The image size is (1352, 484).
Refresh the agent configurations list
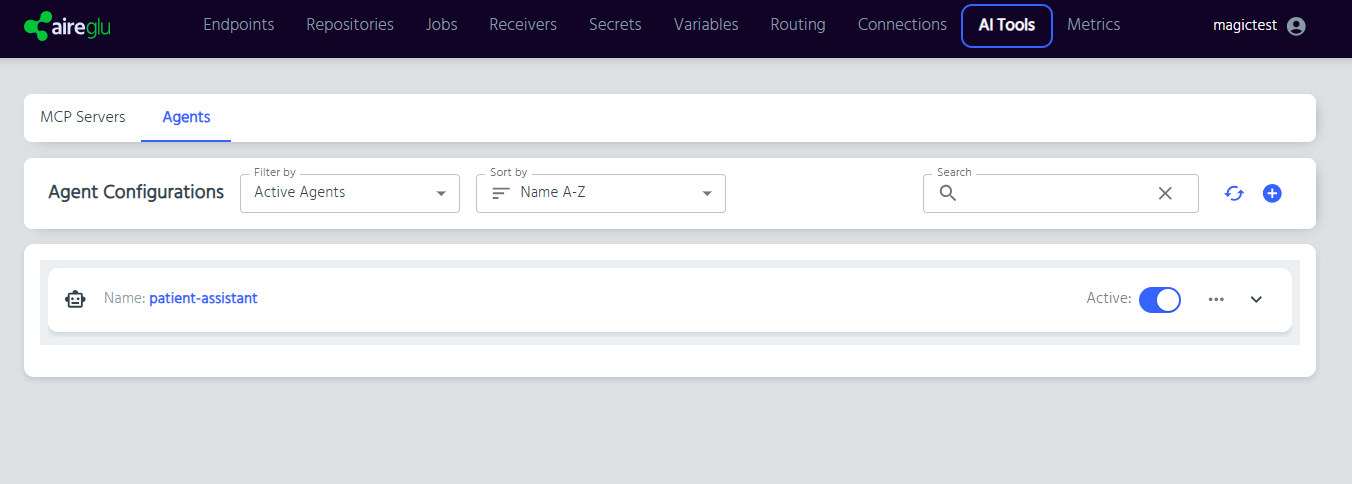coord(1234,193)
